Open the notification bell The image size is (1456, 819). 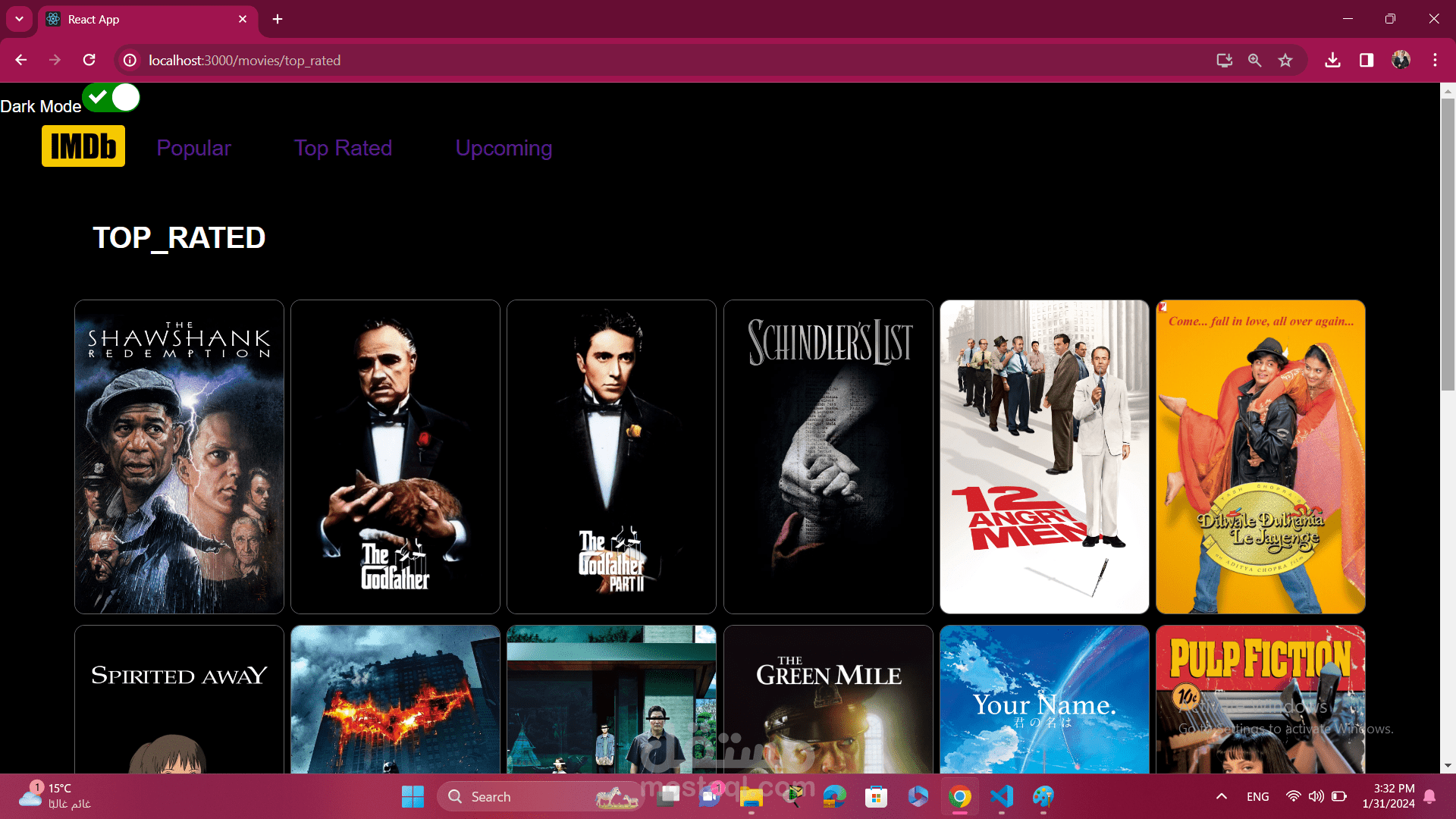click(1429, 796)
